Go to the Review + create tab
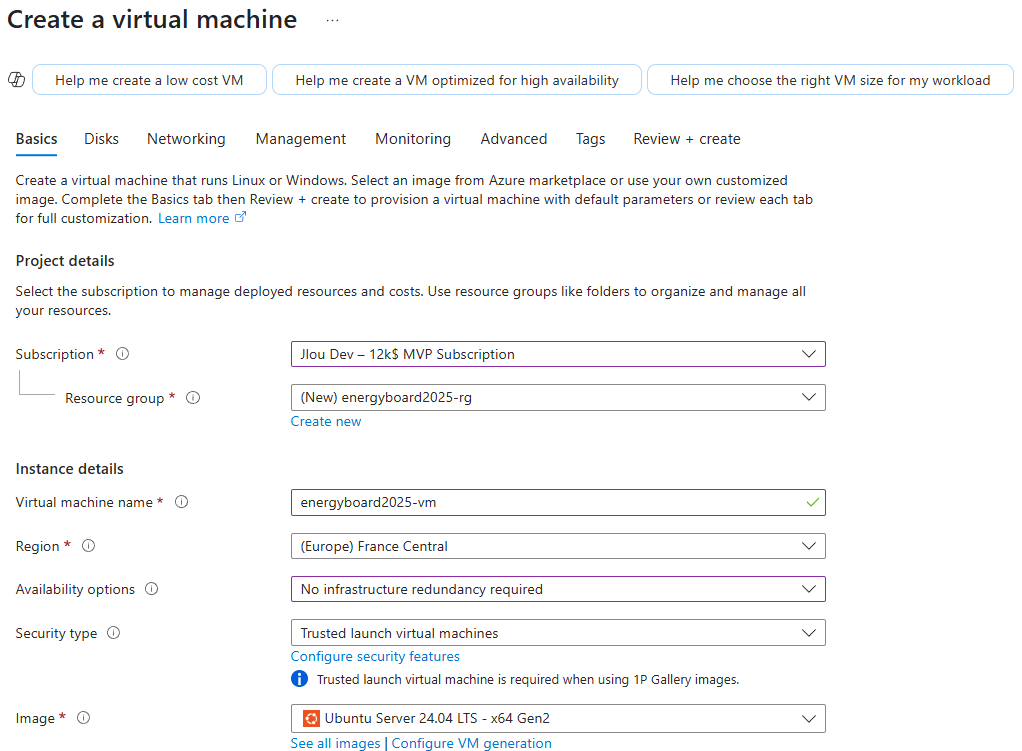 [686, 139]
